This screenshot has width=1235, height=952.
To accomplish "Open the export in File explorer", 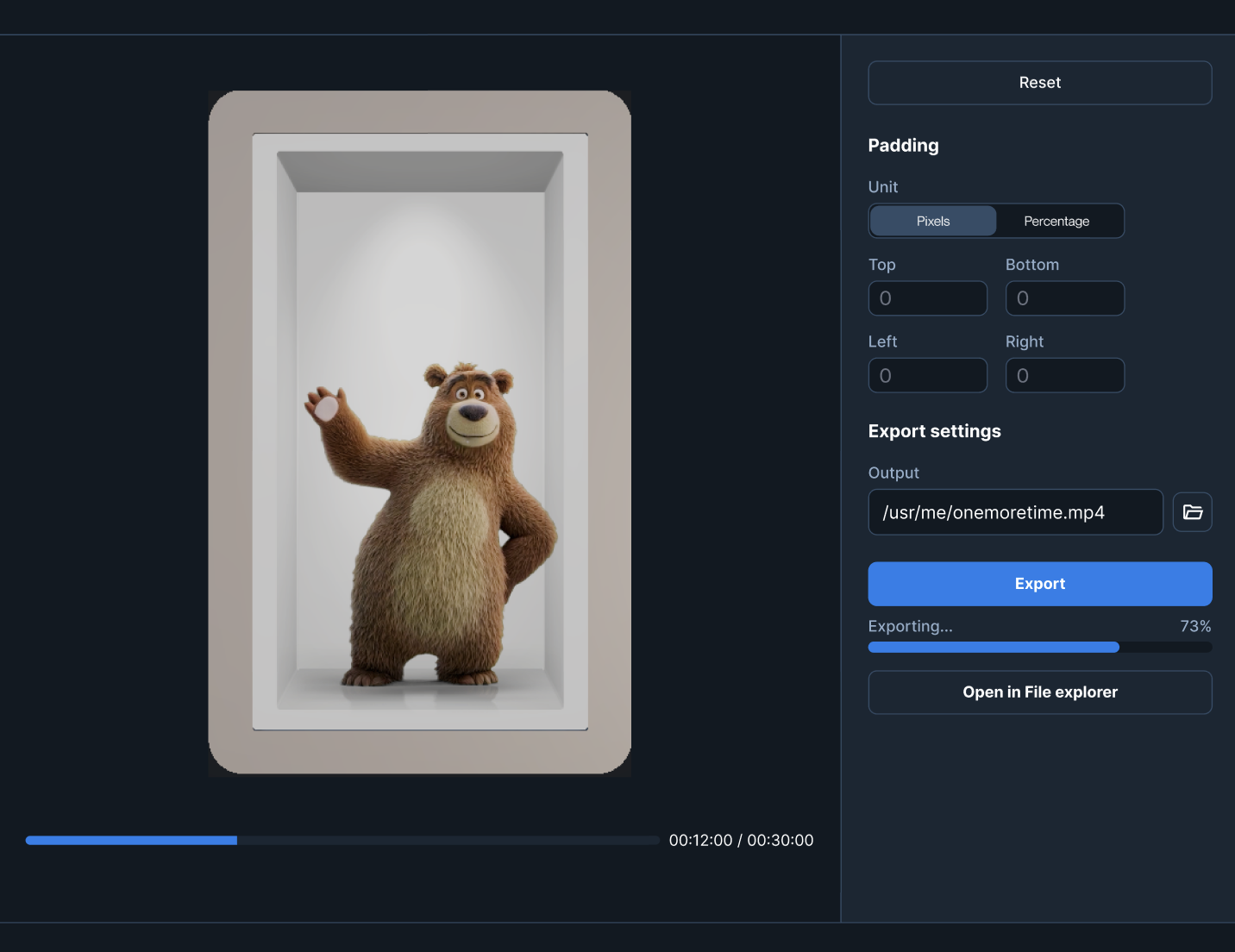I will point(1039,692).
